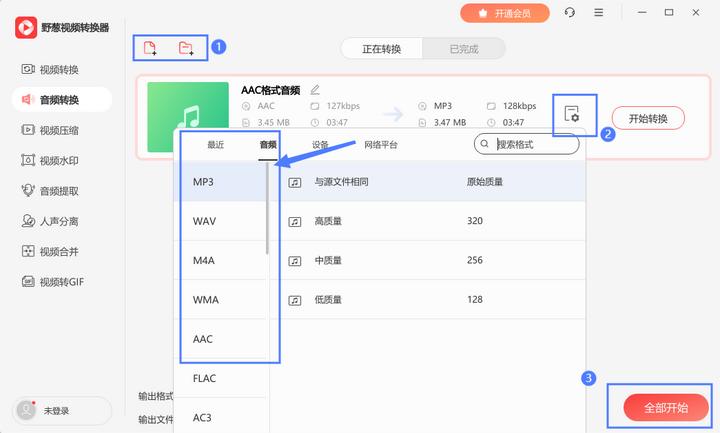The image size is (720, 433).
Task: Choose FLAC format in list
Action: click(x=221, y=378)
